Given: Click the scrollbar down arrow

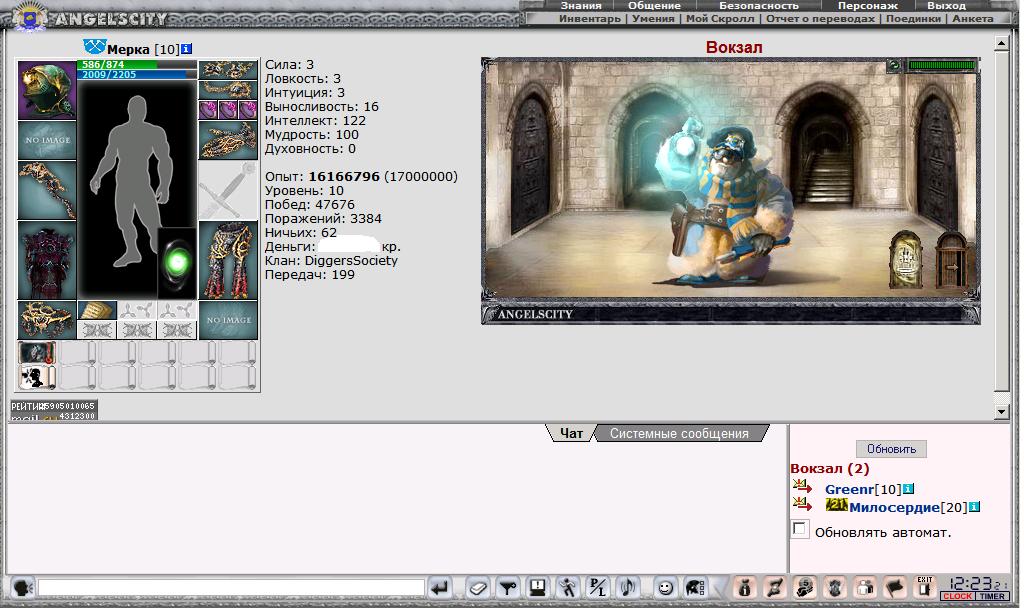Looking at the screenshot, I should (x=1002, y=411).
